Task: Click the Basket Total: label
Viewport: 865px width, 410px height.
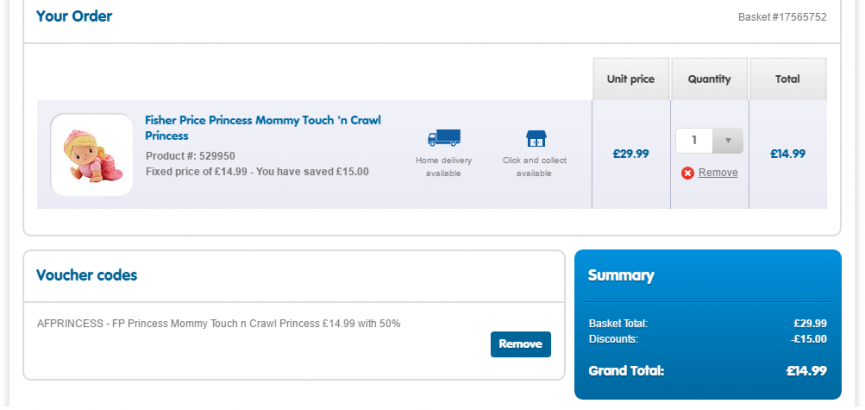Action: (618, 323)
